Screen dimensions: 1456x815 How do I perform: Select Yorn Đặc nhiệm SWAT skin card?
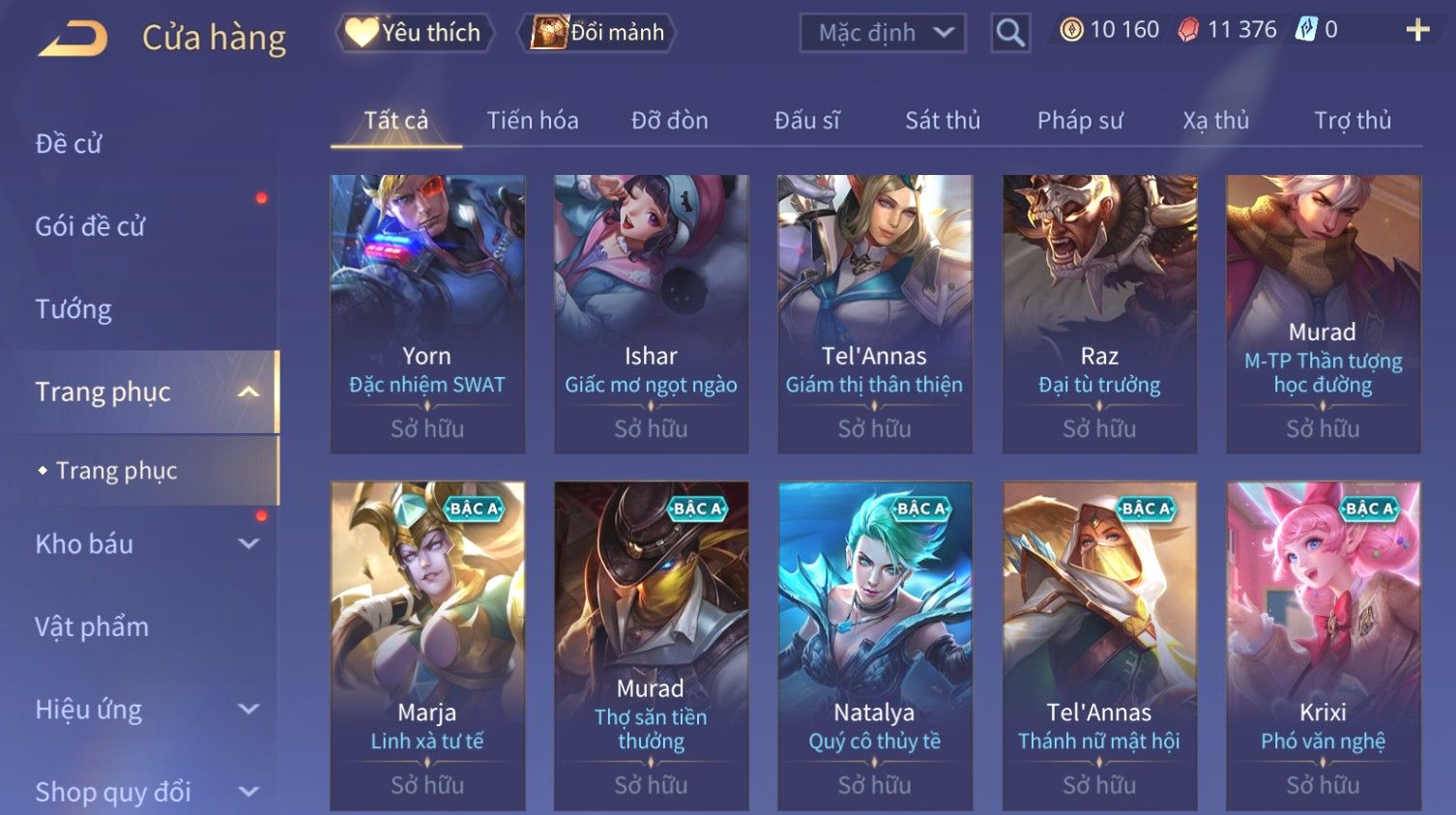tap(427, 314)
